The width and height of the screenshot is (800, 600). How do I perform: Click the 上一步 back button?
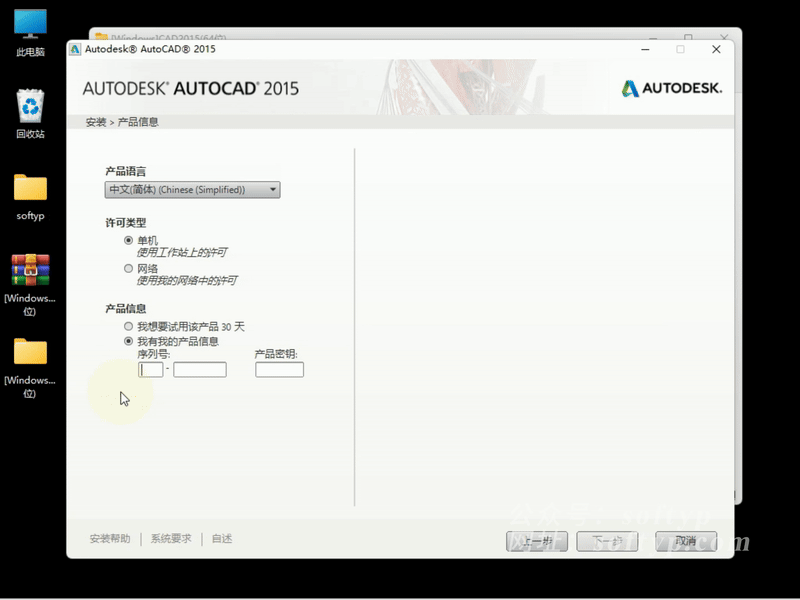(x=537, y=541)
